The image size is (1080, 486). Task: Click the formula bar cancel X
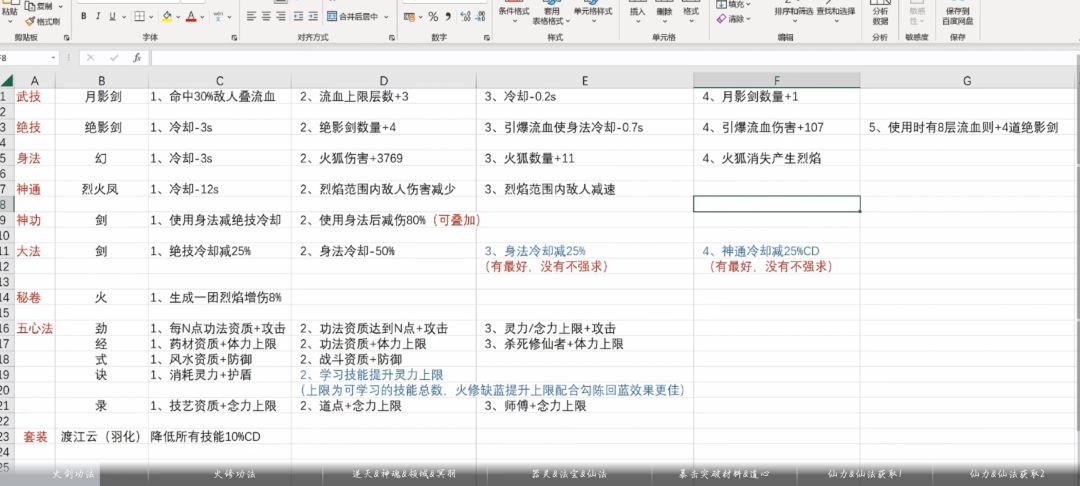[91, 58]
